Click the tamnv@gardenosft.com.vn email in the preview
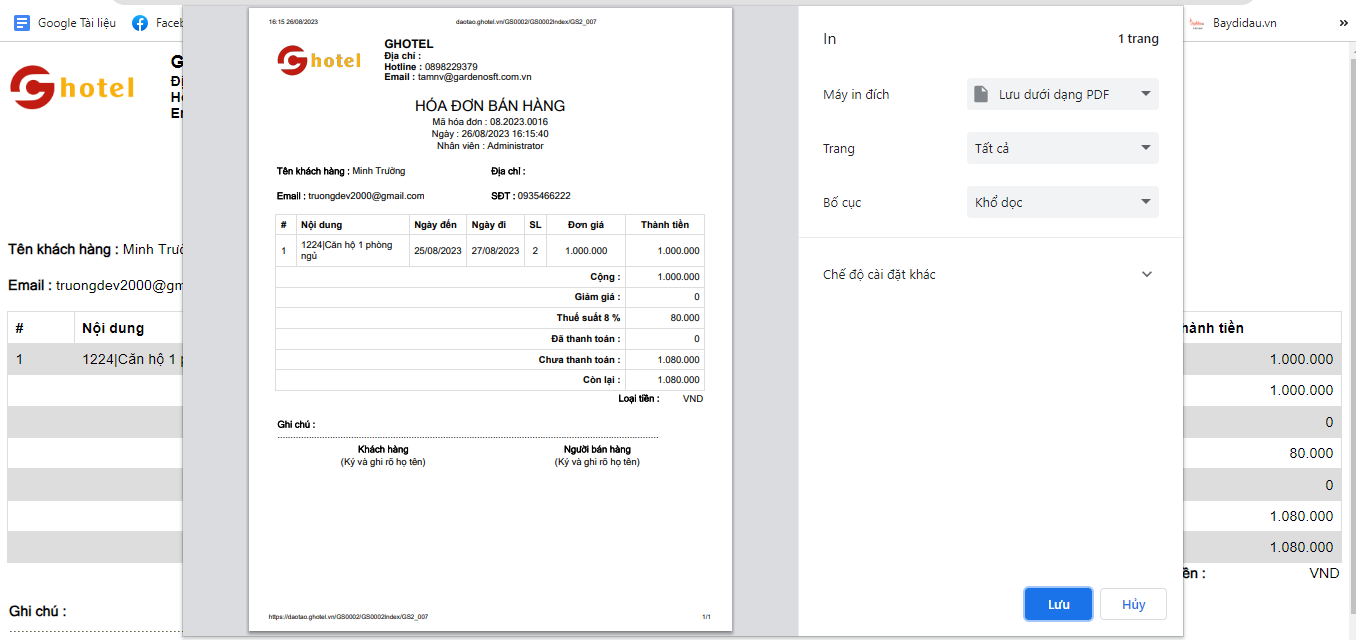The width and height of the screenshot is (1356, 640). 474,77
